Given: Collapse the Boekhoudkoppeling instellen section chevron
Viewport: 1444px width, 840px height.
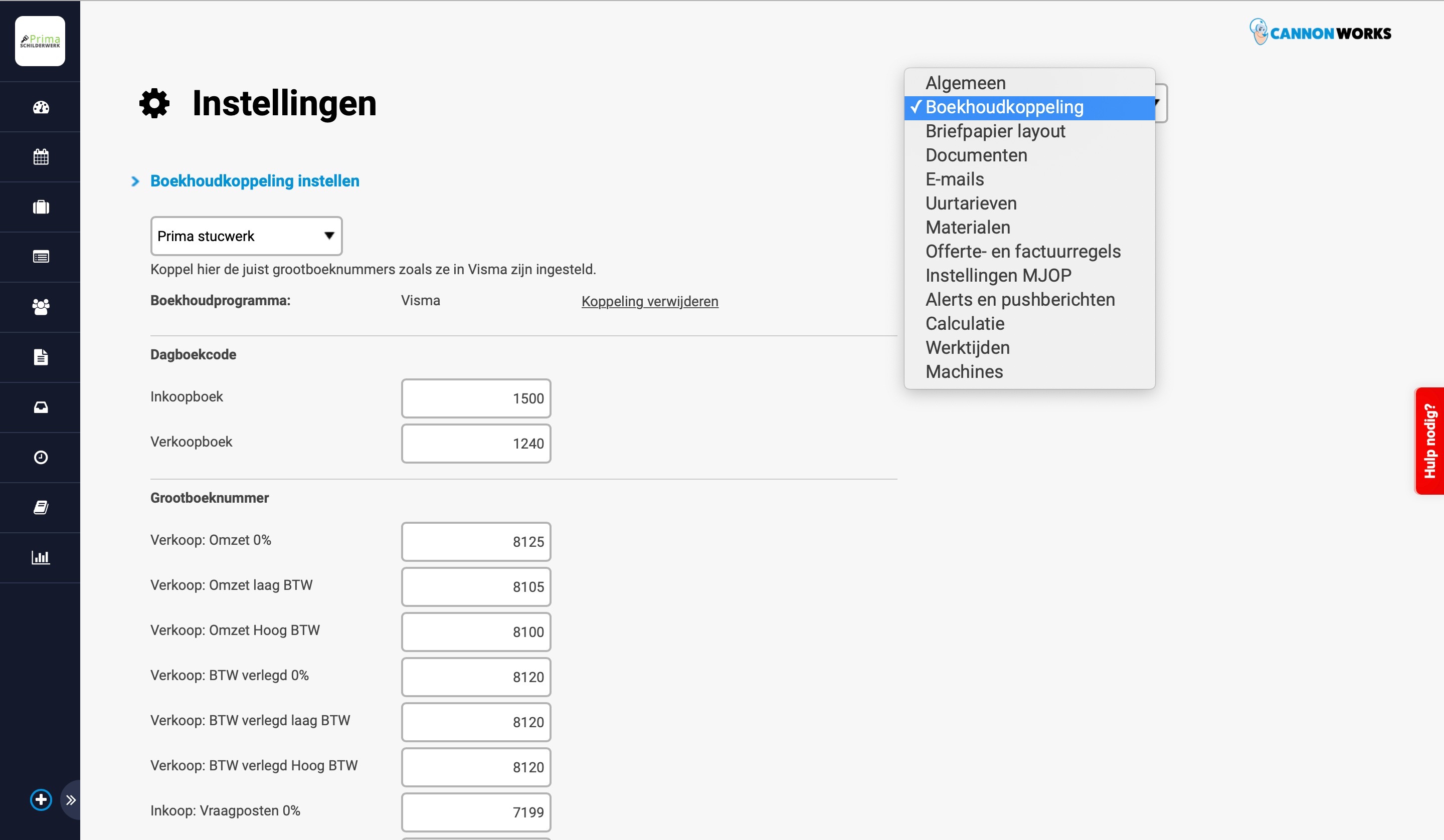Looking at the screenshot, I should pos(135,181).
